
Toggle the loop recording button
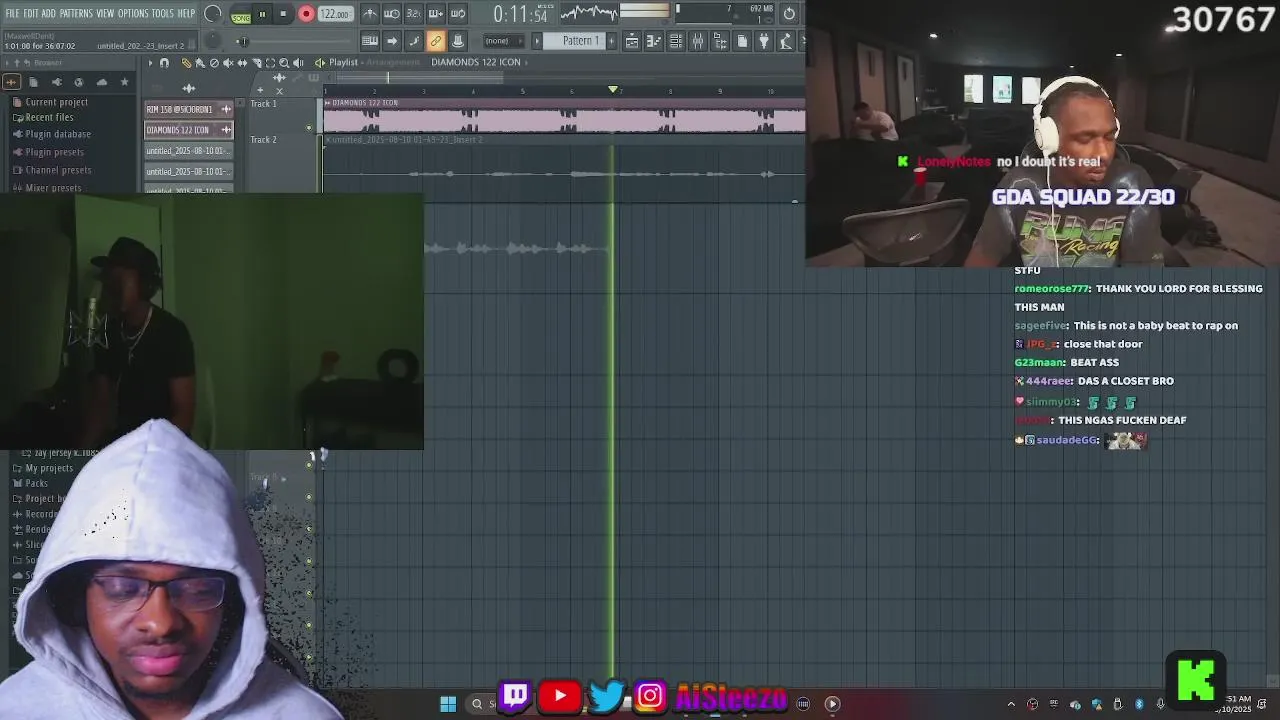tap(457, 14)
